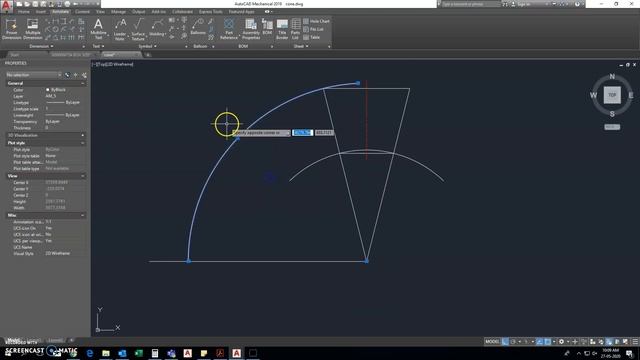Click the Color ByBlock swatch value

point(56,90)
